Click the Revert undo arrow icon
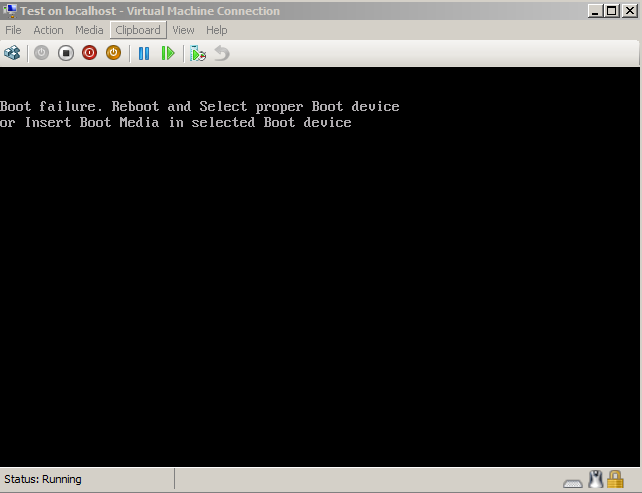 point(222,53)
